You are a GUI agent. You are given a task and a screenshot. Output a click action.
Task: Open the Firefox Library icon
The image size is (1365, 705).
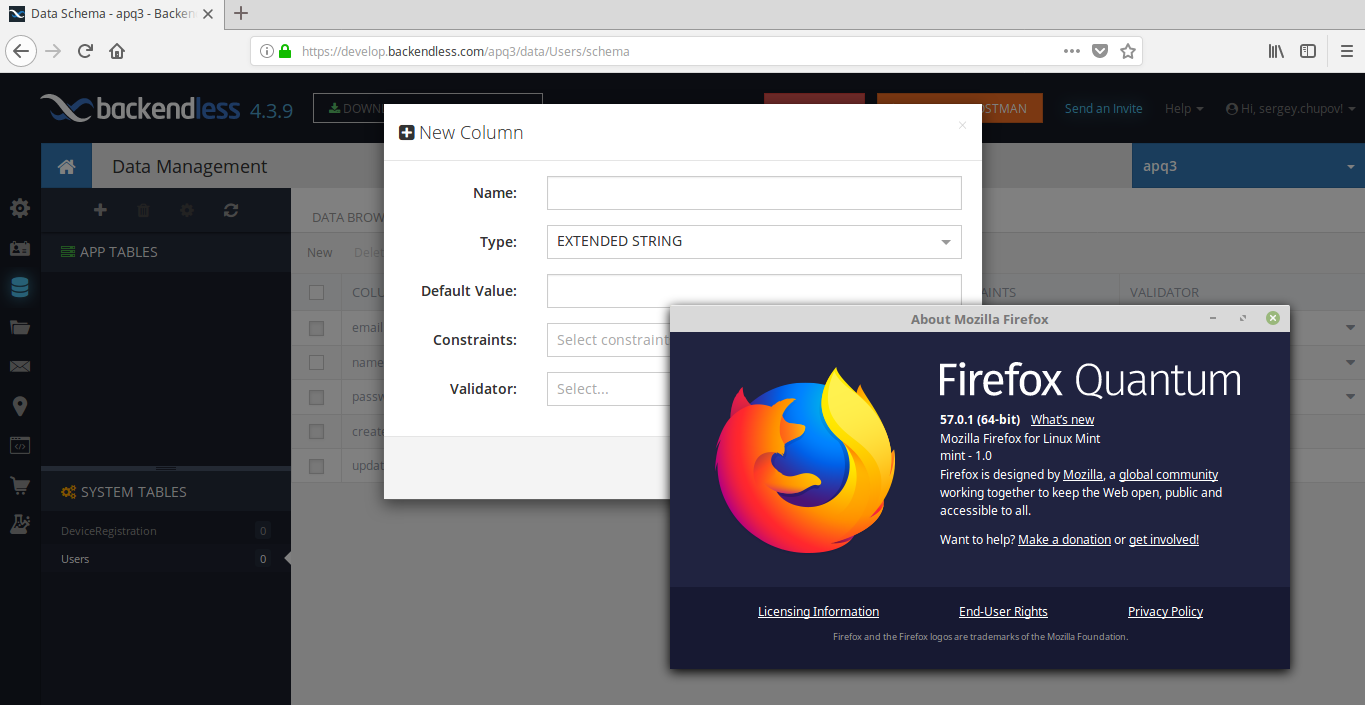point(1277,51)
